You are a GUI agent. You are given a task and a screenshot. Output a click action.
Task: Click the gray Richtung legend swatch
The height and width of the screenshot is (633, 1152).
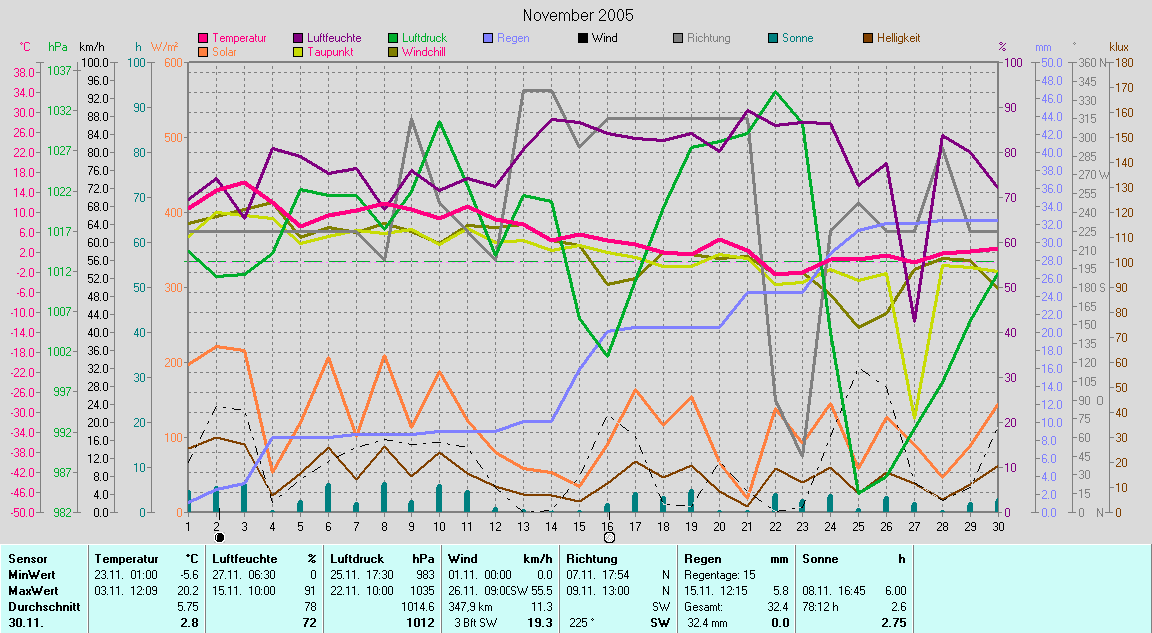[678, 39]
